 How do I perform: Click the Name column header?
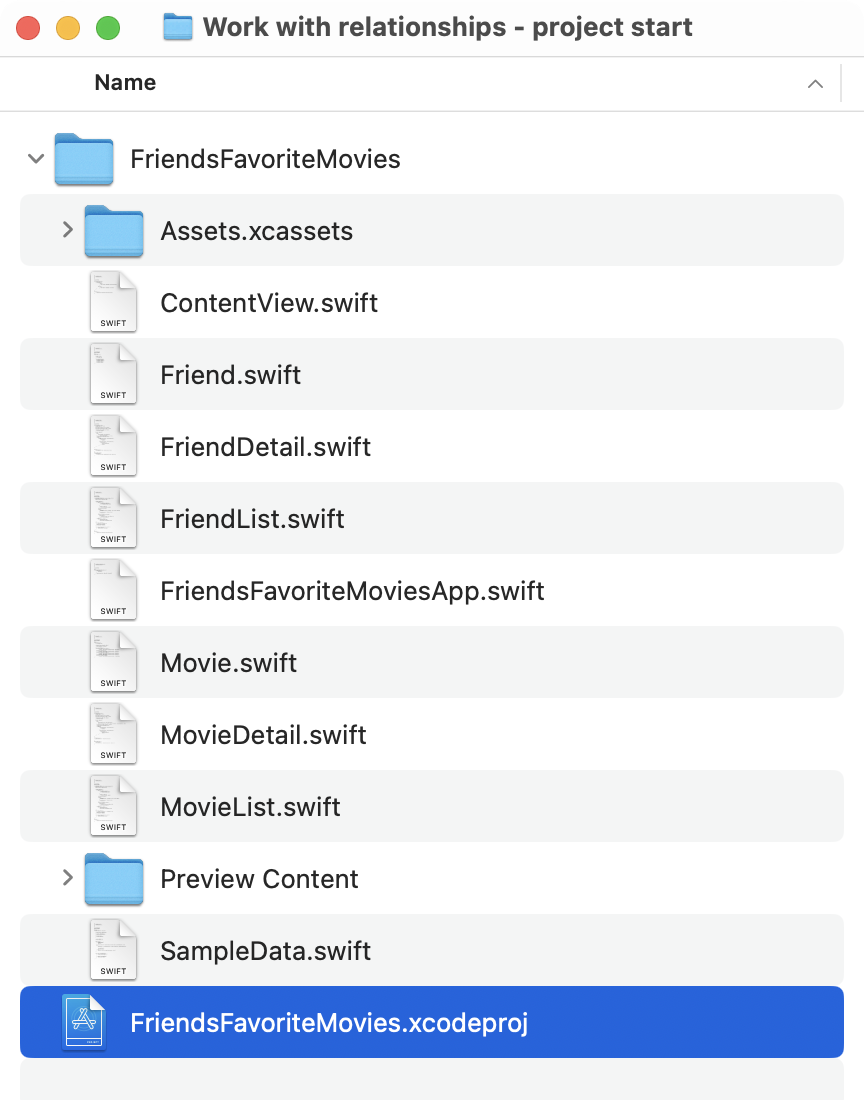click(x=124, y=83)
